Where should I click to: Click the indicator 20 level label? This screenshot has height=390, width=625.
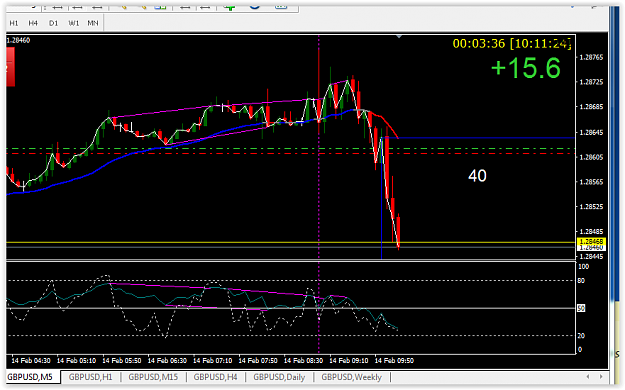click(x=581, y=336)
